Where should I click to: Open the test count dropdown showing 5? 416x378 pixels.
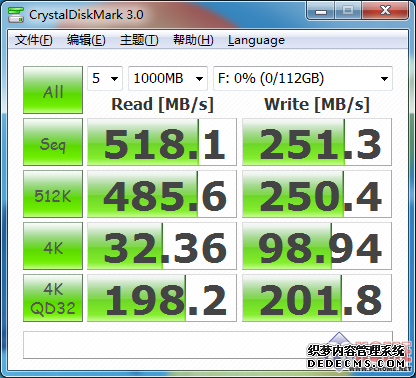pos(105,78)
